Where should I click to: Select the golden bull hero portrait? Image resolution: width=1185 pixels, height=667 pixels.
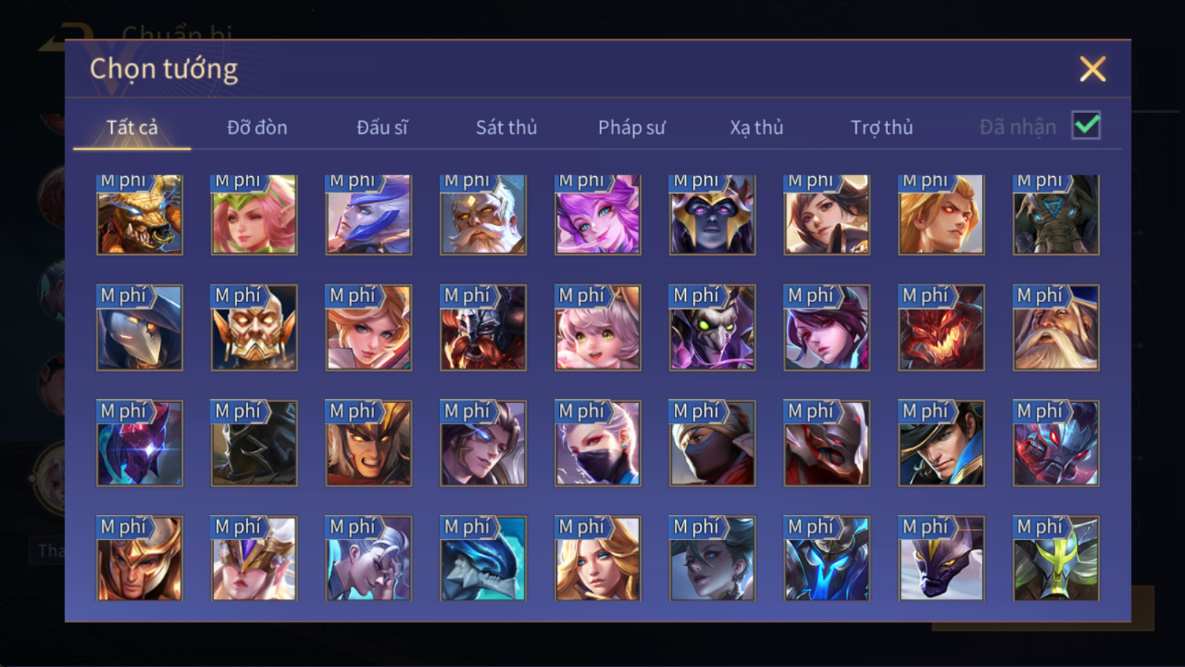tap(140, 215)
